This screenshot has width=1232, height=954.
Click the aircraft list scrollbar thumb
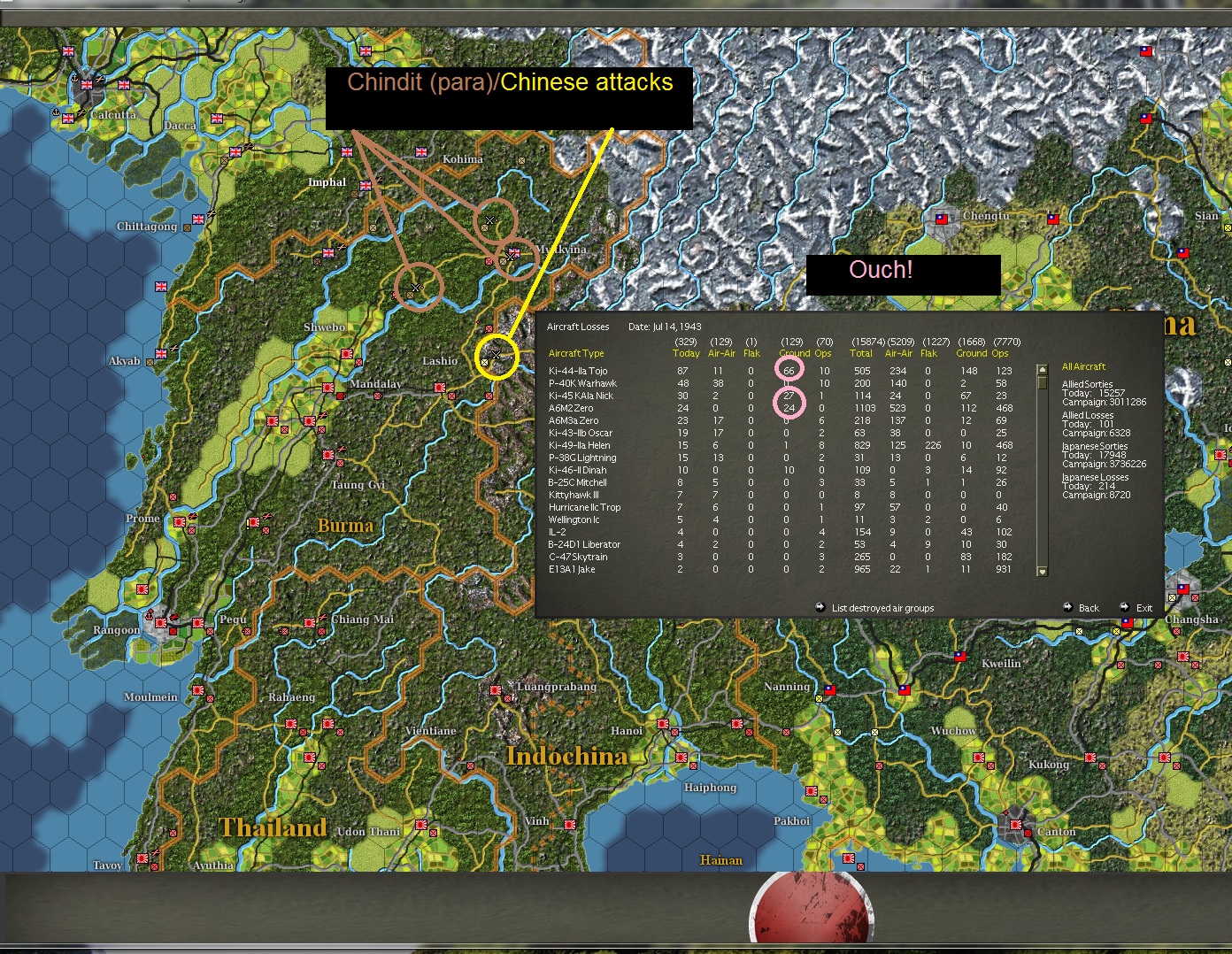coord(1043,382)
